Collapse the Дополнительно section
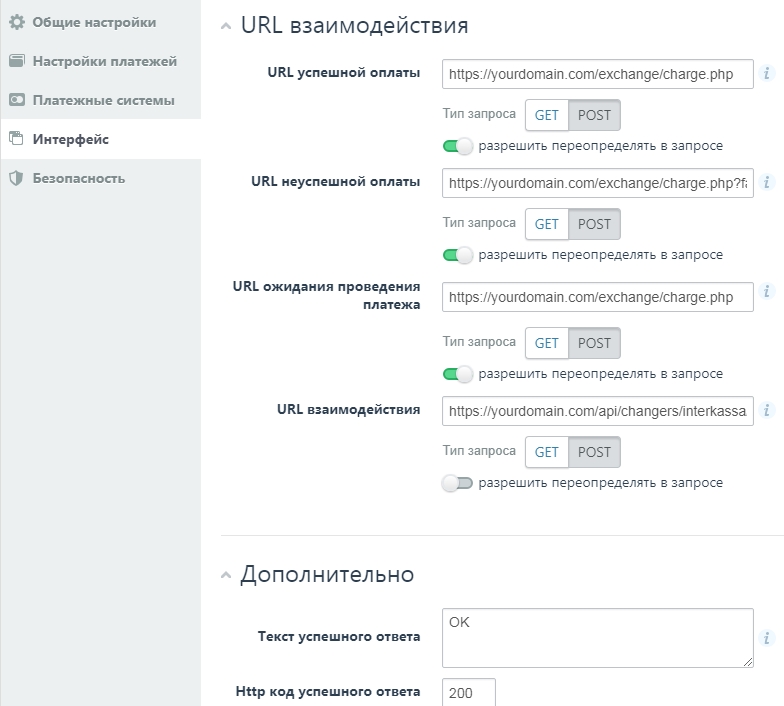784x706 pixels. pyautogui.click(x=226, y=575)
